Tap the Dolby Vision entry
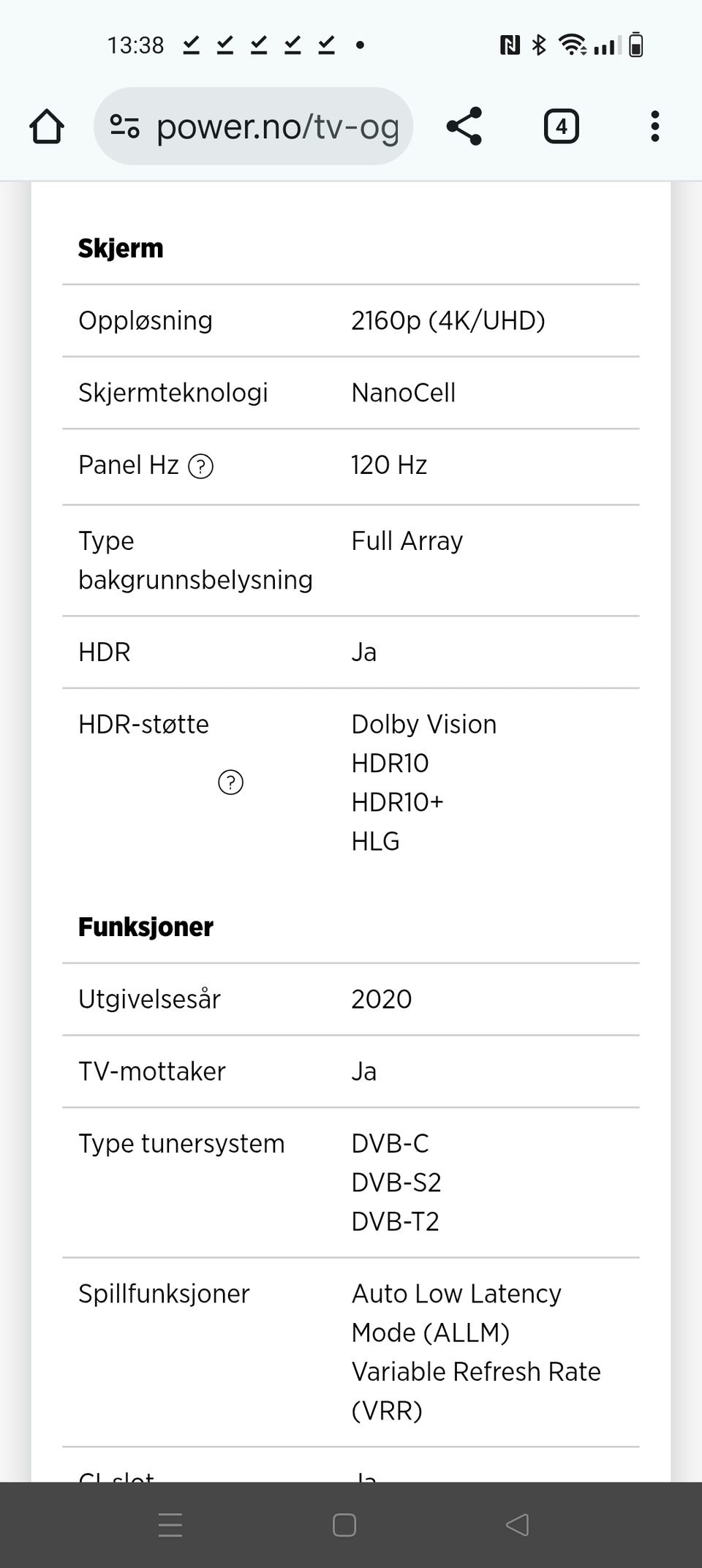702x1568 pixels. [423, 724]
